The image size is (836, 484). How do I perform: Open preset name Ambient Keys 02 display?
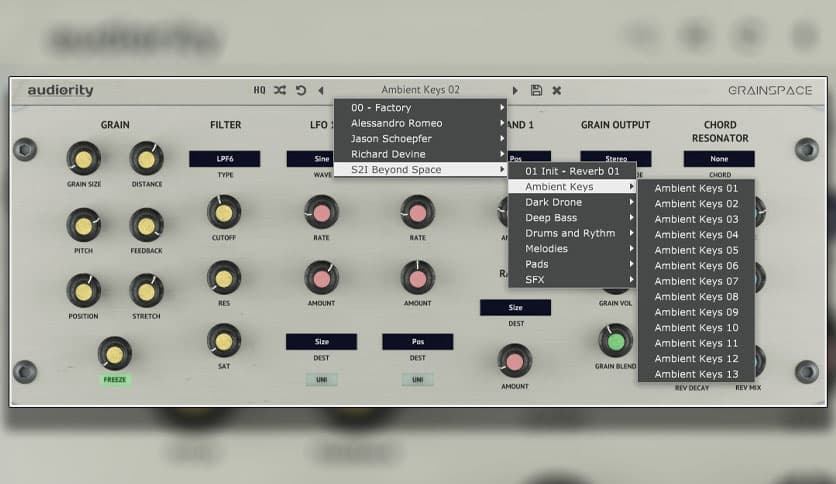tap(420, 90)
